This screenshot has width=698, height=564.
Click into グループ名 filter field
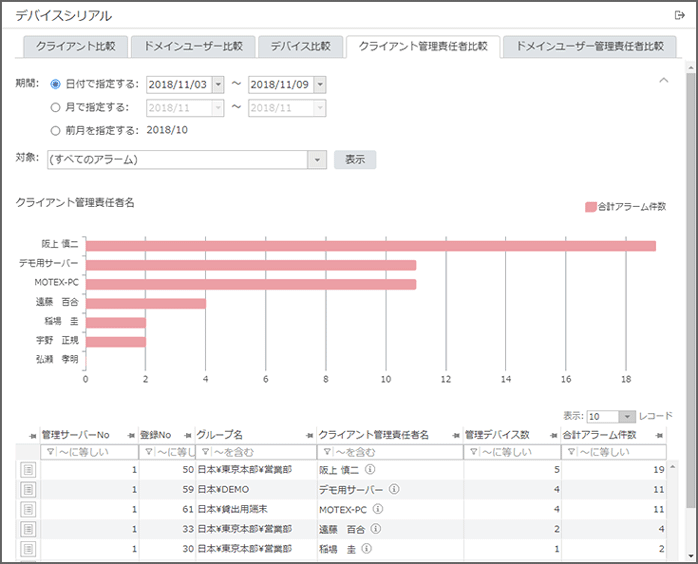pos(256,452)
